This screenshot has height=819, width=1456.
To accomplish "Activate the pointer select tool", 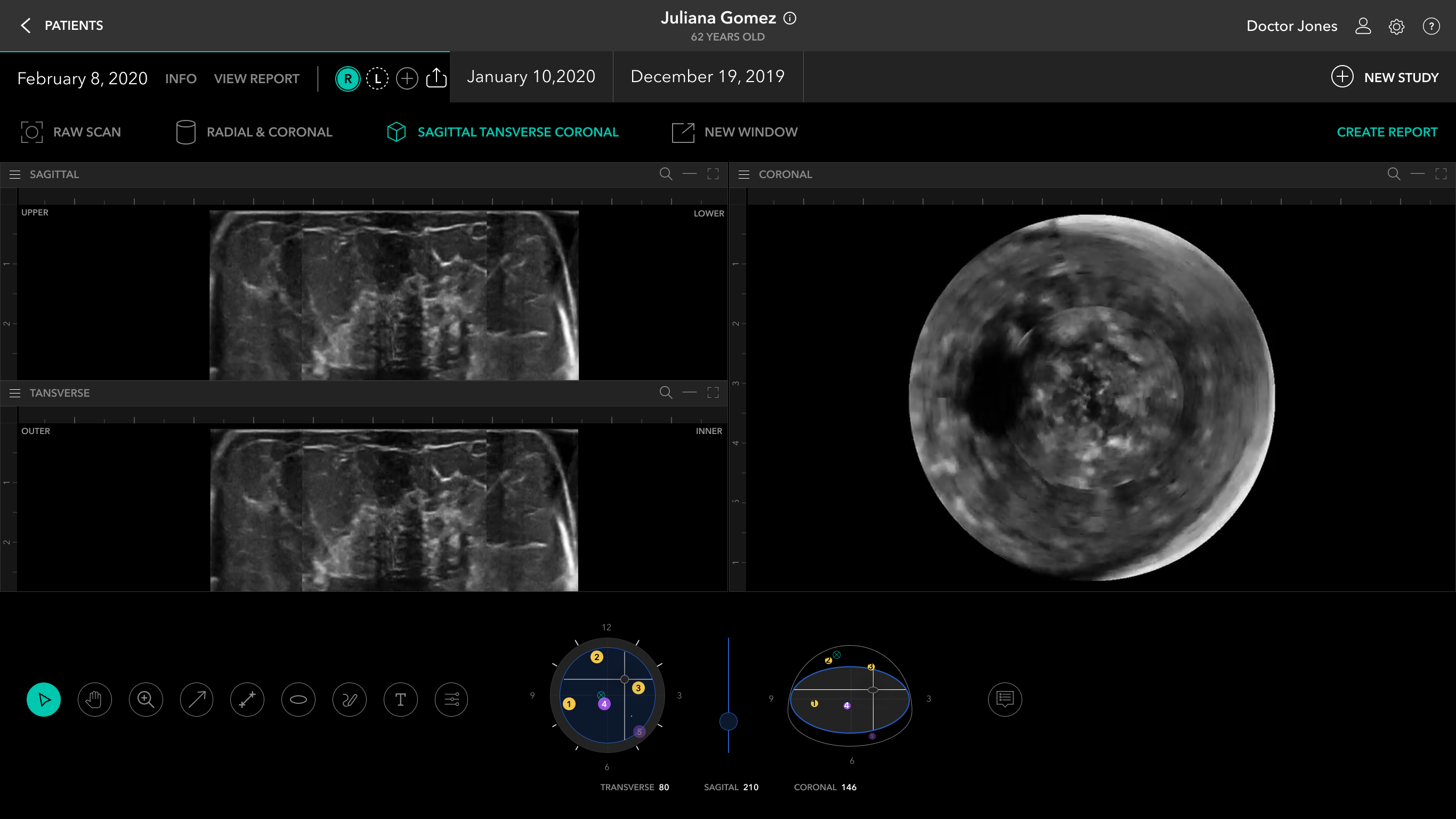I will click(44, 700).
